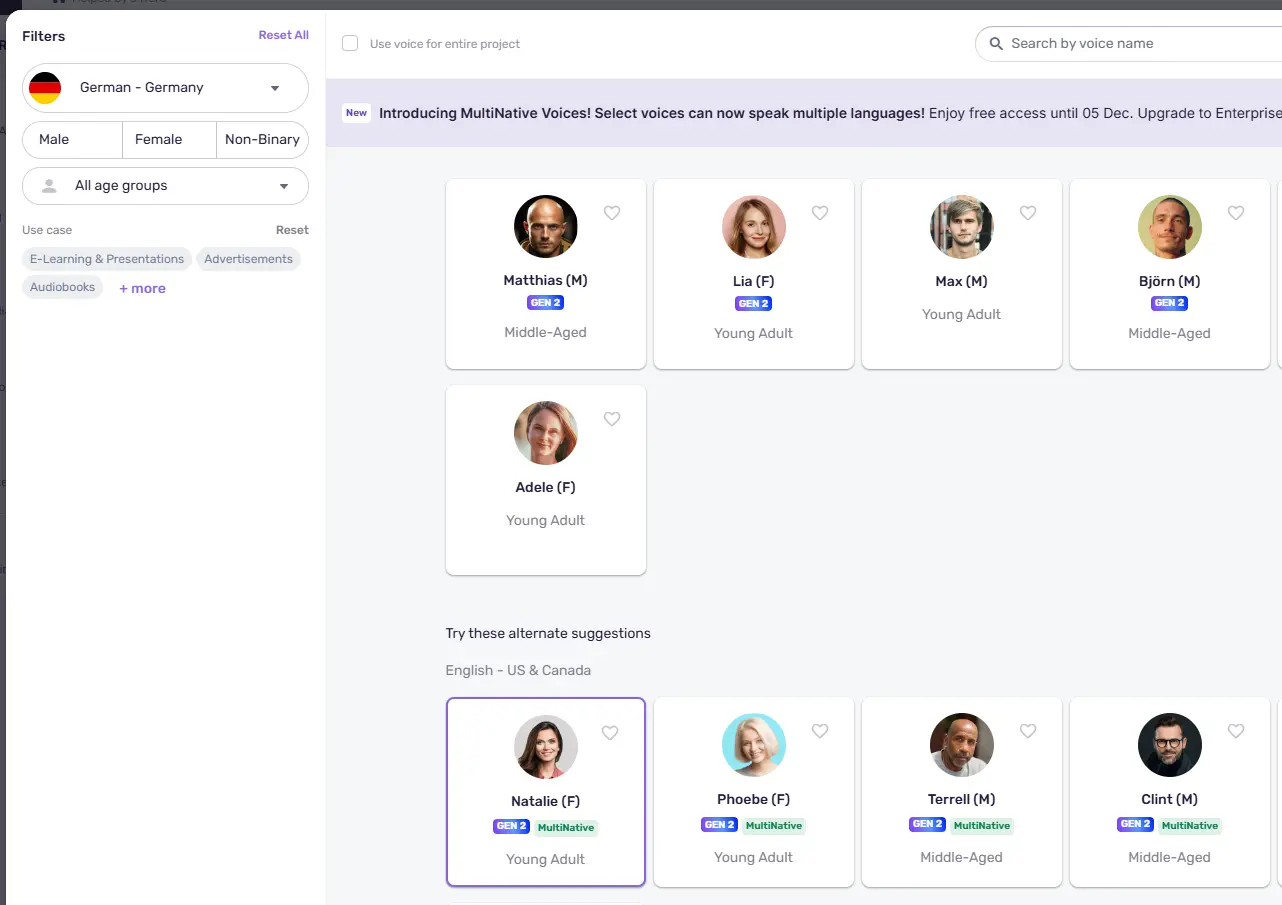Image resolution: width=1282 pixels, height=905 pixels.
Task: Favorite the Adele voice with heart icon
Action: 612,419
